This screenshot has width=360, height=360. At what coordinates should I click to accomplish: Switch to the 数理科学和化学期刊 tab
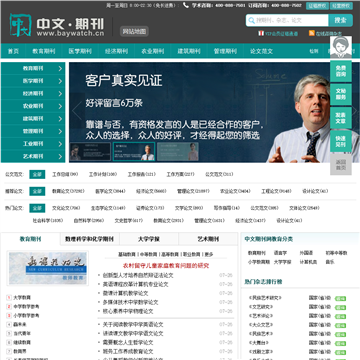[90, 239]
